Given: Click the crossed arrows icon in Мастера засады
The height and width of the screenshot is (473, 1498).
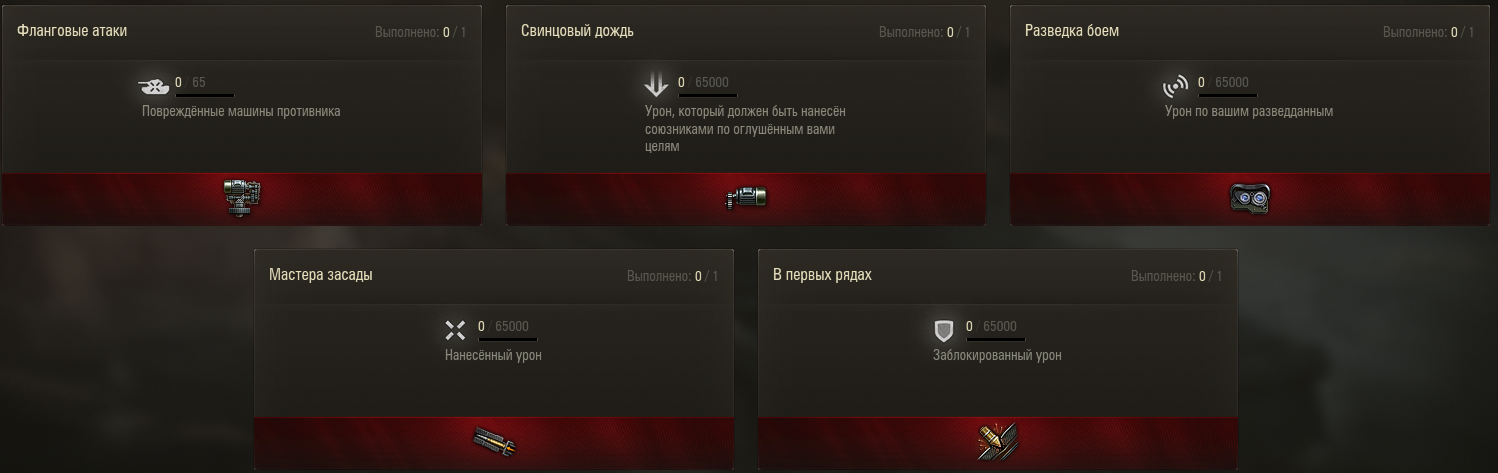Looking at the screenshot, I should click(456, 330).
